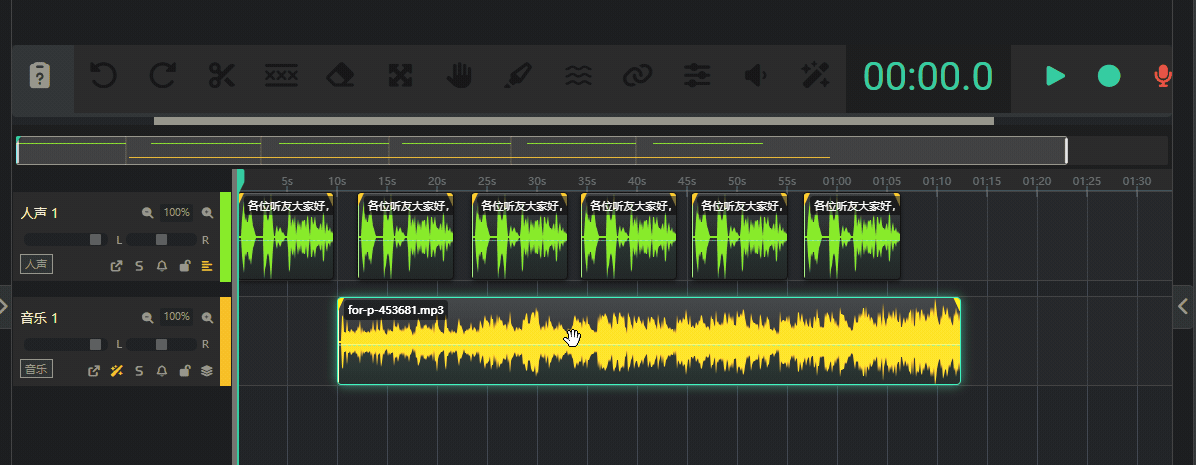This screenshot has height=465, width=1196.
Task: Select the hand pan tool
Action: [459, 76]
